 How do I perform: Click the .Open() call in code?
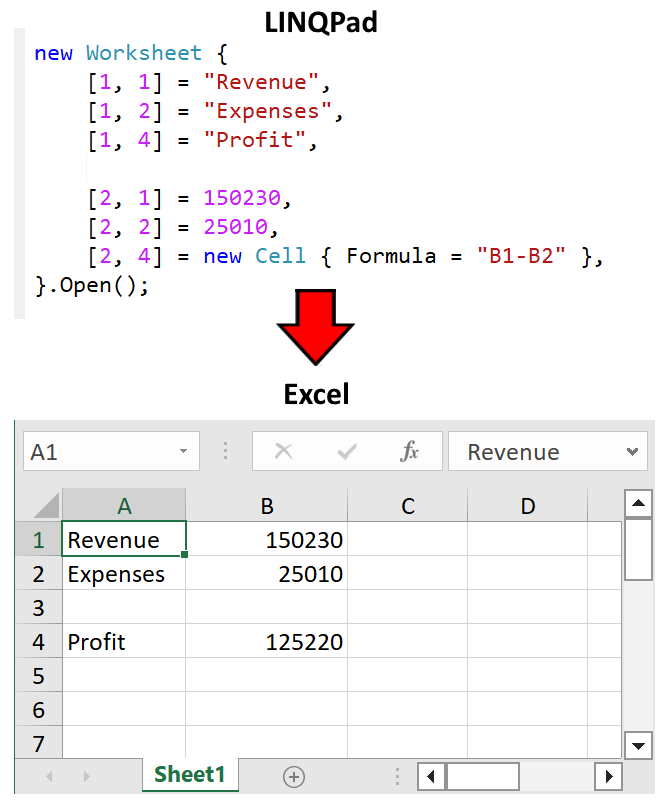(98, 285)
